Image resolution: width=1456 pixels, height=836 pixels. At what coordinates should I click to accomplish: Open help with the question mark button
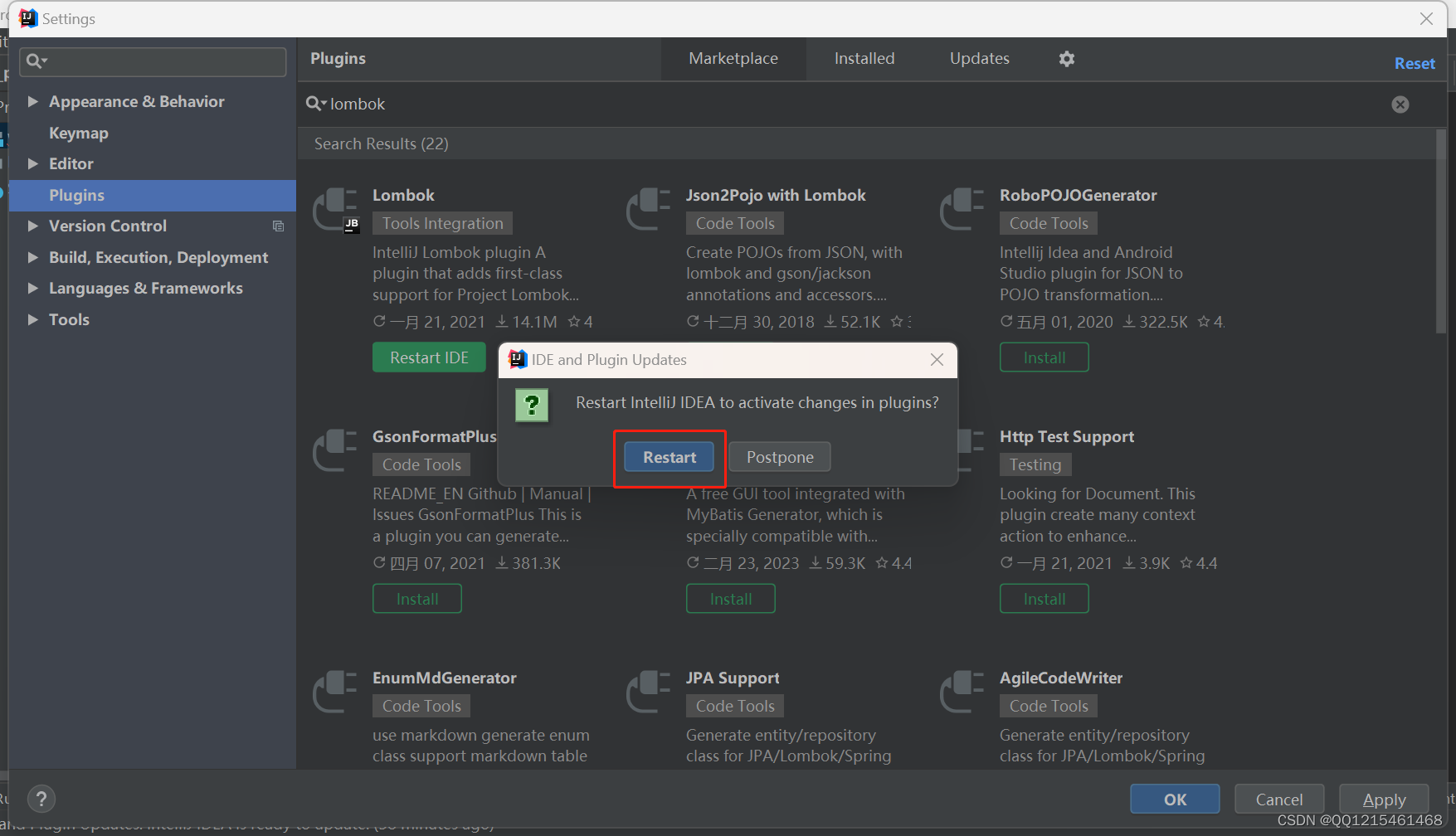(x=41, y=800)
